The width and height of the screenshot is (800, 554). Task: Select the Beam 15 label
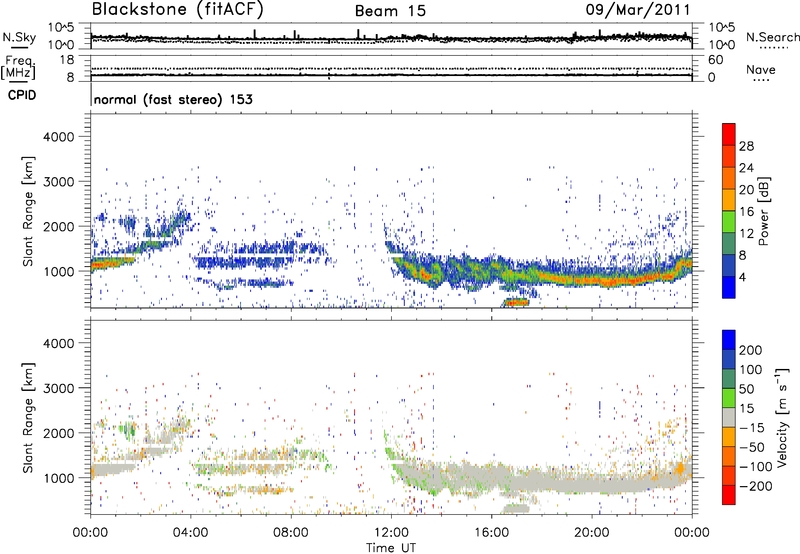[390, 11]
